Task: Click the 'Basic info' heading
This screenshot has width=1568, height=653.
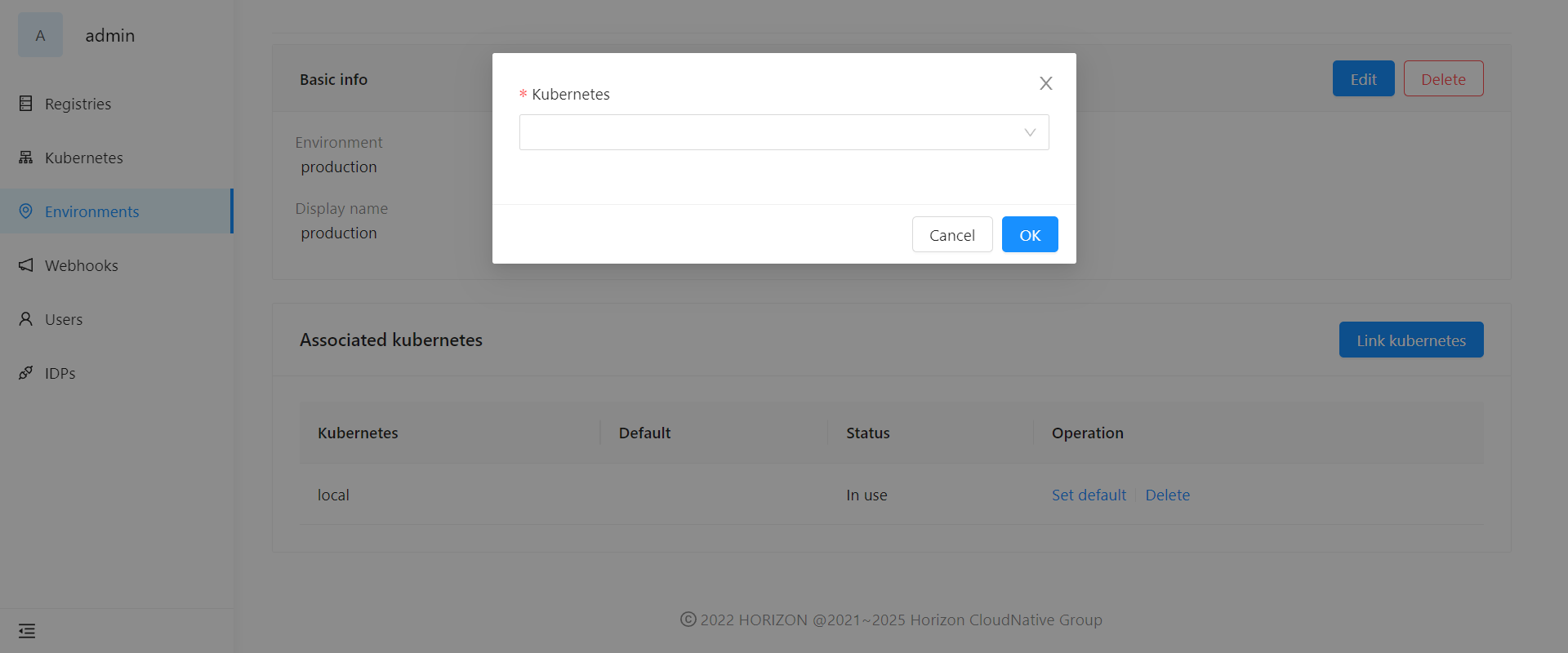Action: (x=333, y=79)
